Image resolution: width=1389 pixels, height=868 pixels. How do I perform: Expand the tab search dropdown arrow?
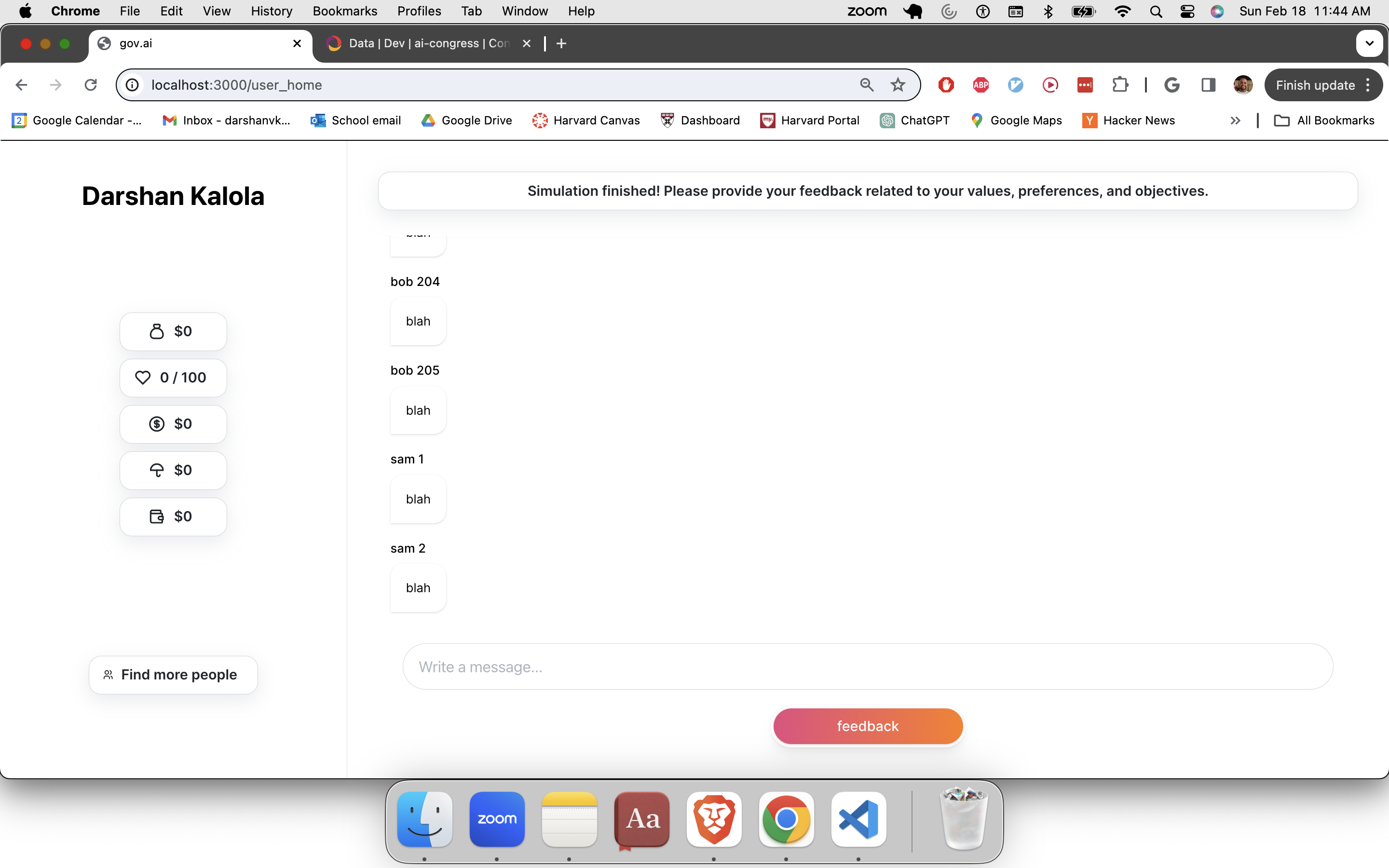coord(1369,43)
